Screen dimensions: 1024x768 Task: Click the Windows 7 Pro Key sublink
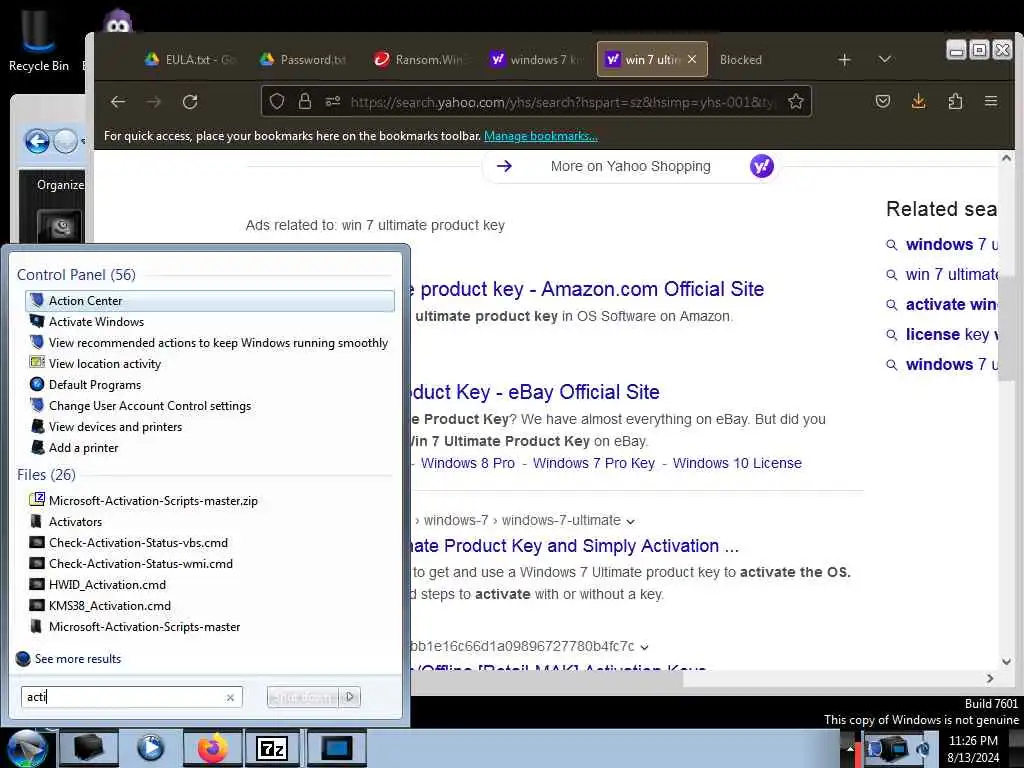594,463
